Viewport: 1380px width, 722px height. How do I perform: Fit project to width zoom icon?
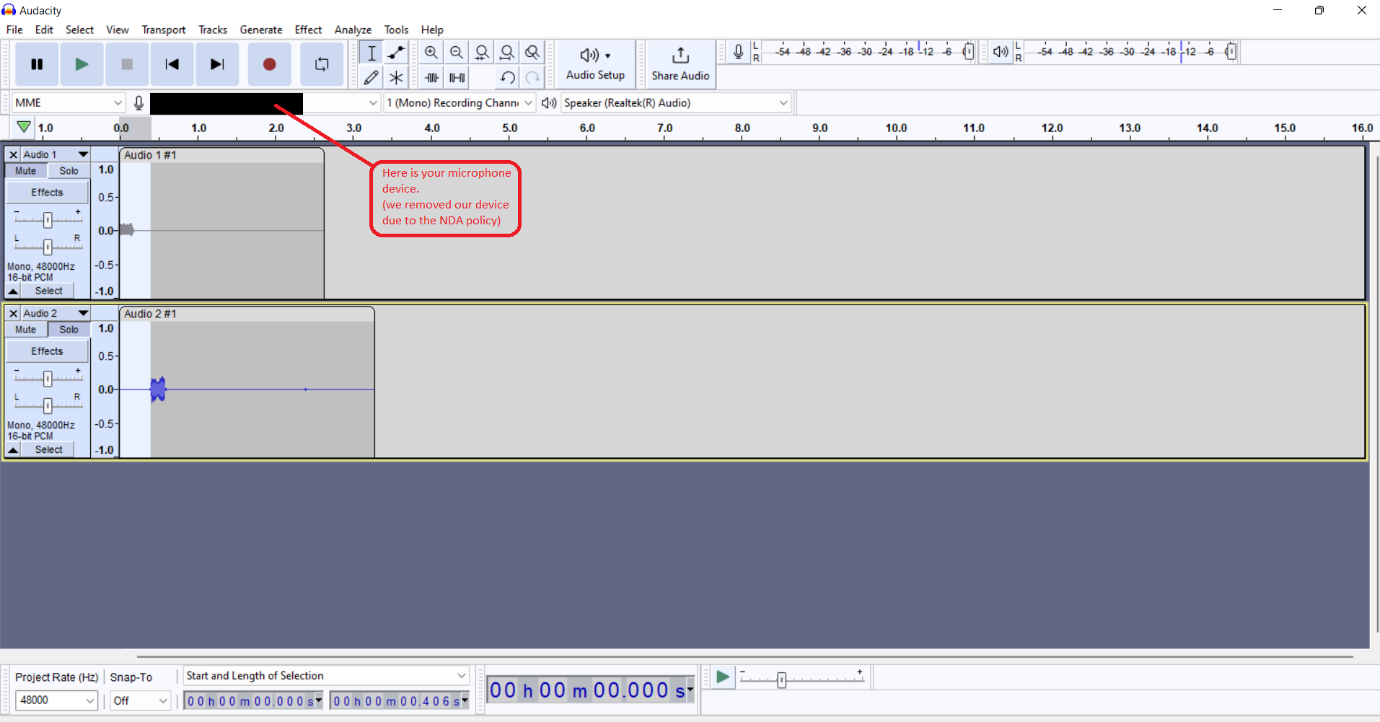pos(507,53)
